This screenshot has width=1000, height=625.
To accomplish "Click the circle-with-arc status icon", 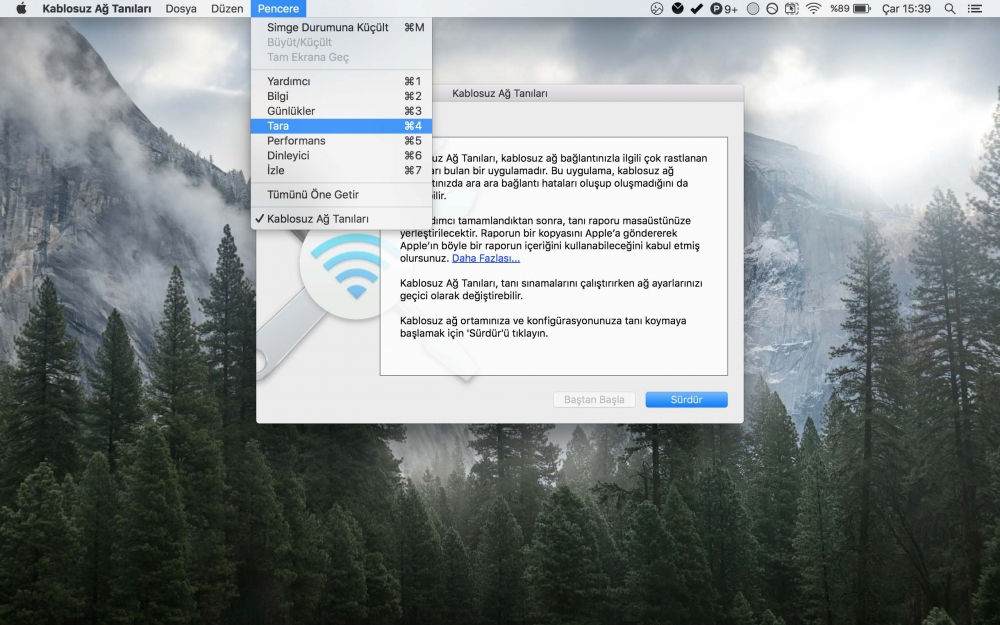I will (772, 8).
